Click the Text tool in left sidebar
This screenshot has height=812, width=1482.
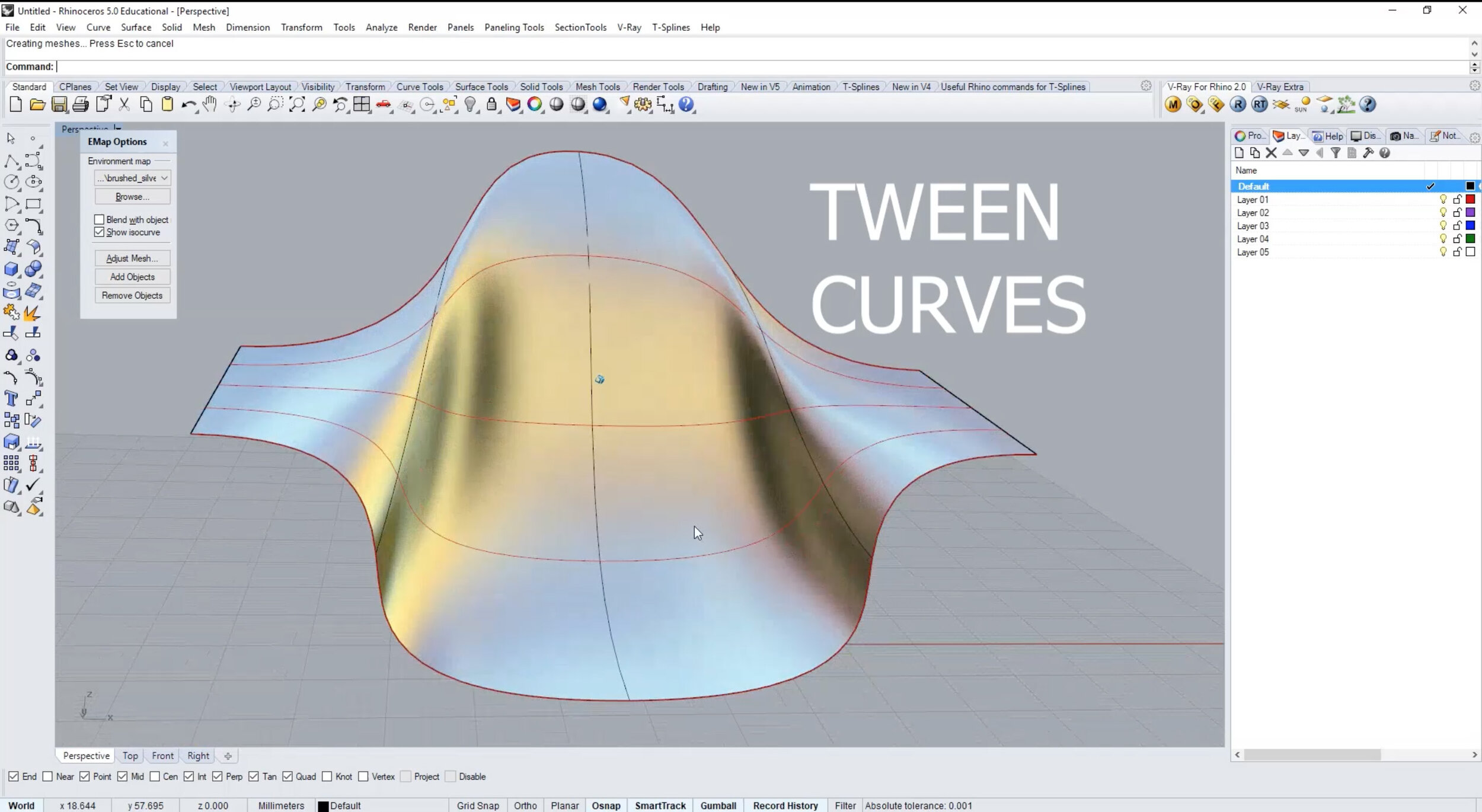tap(11, 398)
